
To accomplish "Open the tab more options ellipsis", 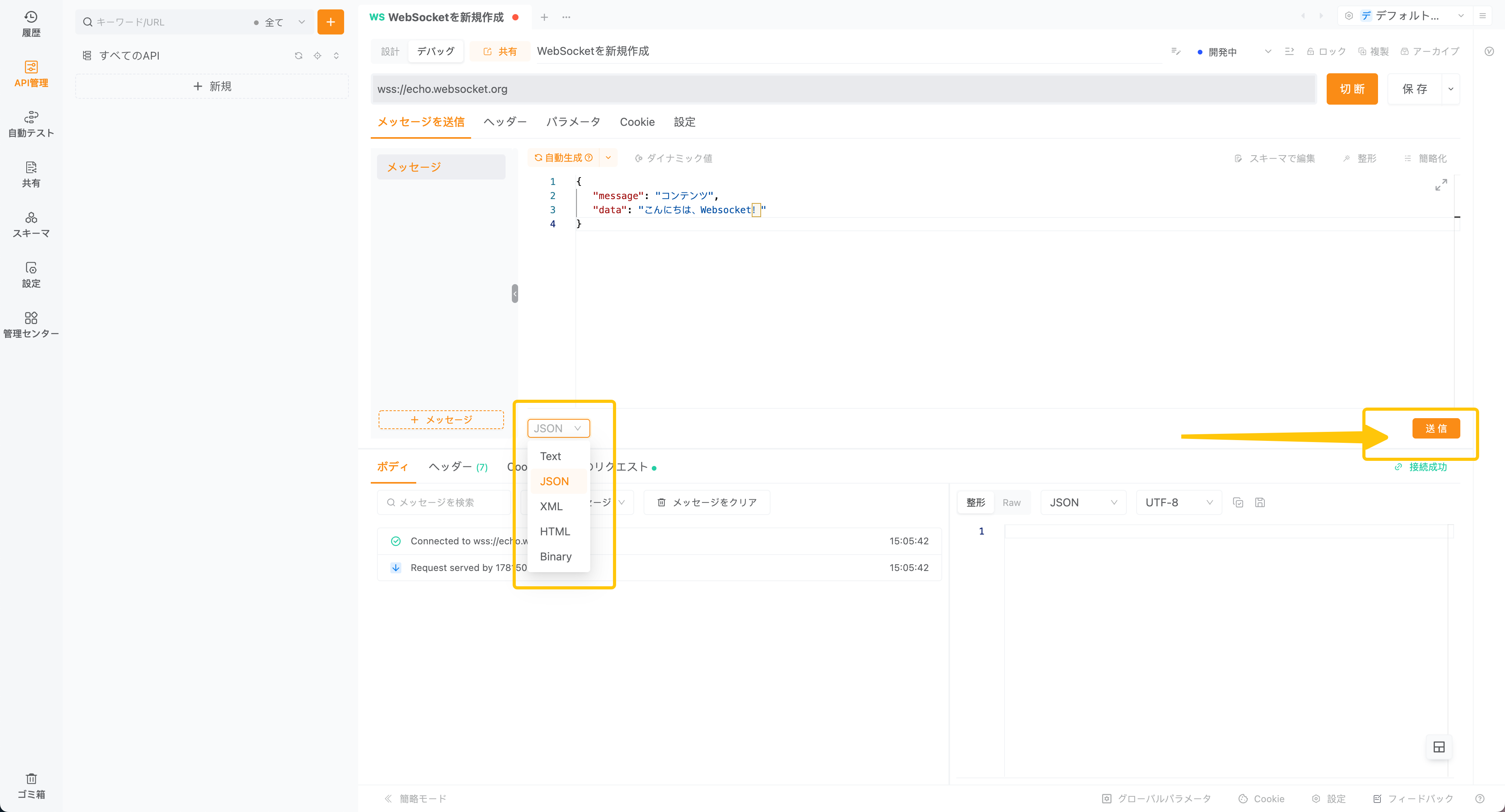I will [566, 18].
